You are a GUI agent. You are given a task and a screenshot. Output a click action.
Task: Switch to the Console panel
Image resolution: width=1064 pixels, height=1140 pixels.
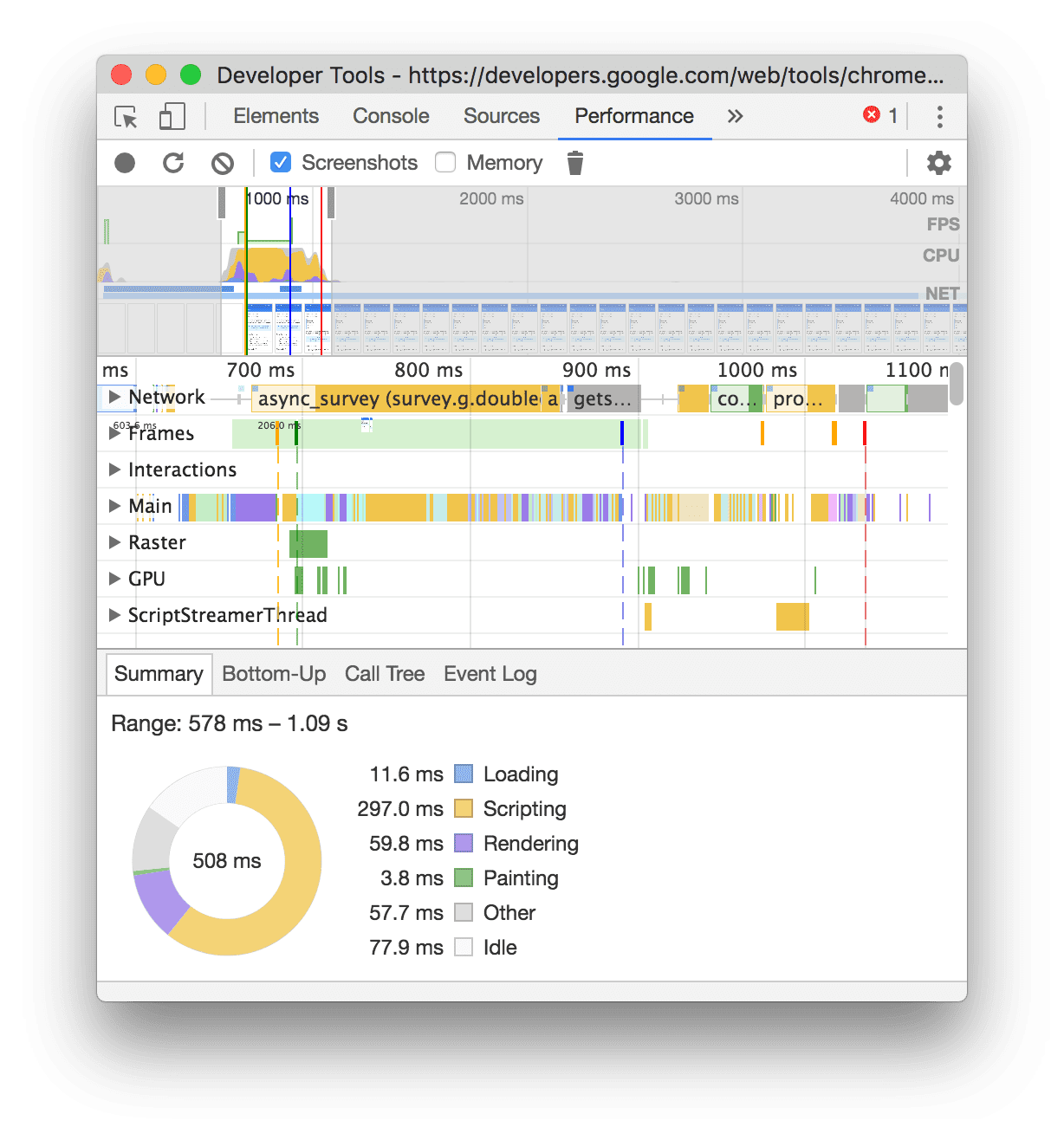[x=390, y=116]
